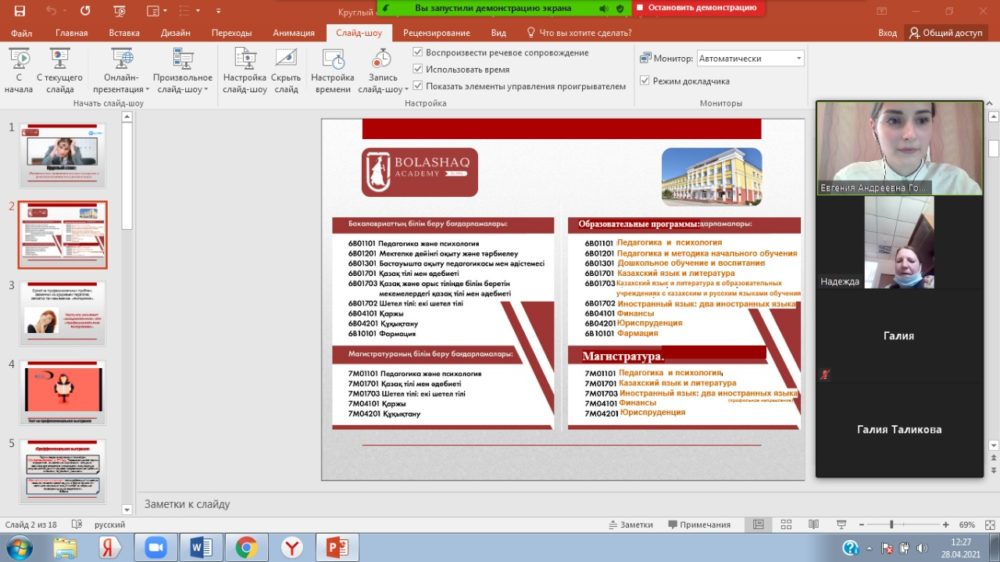Switch to the Главная tab
This screenshot has height=562, width=1000.
click(x=71, y=33)
